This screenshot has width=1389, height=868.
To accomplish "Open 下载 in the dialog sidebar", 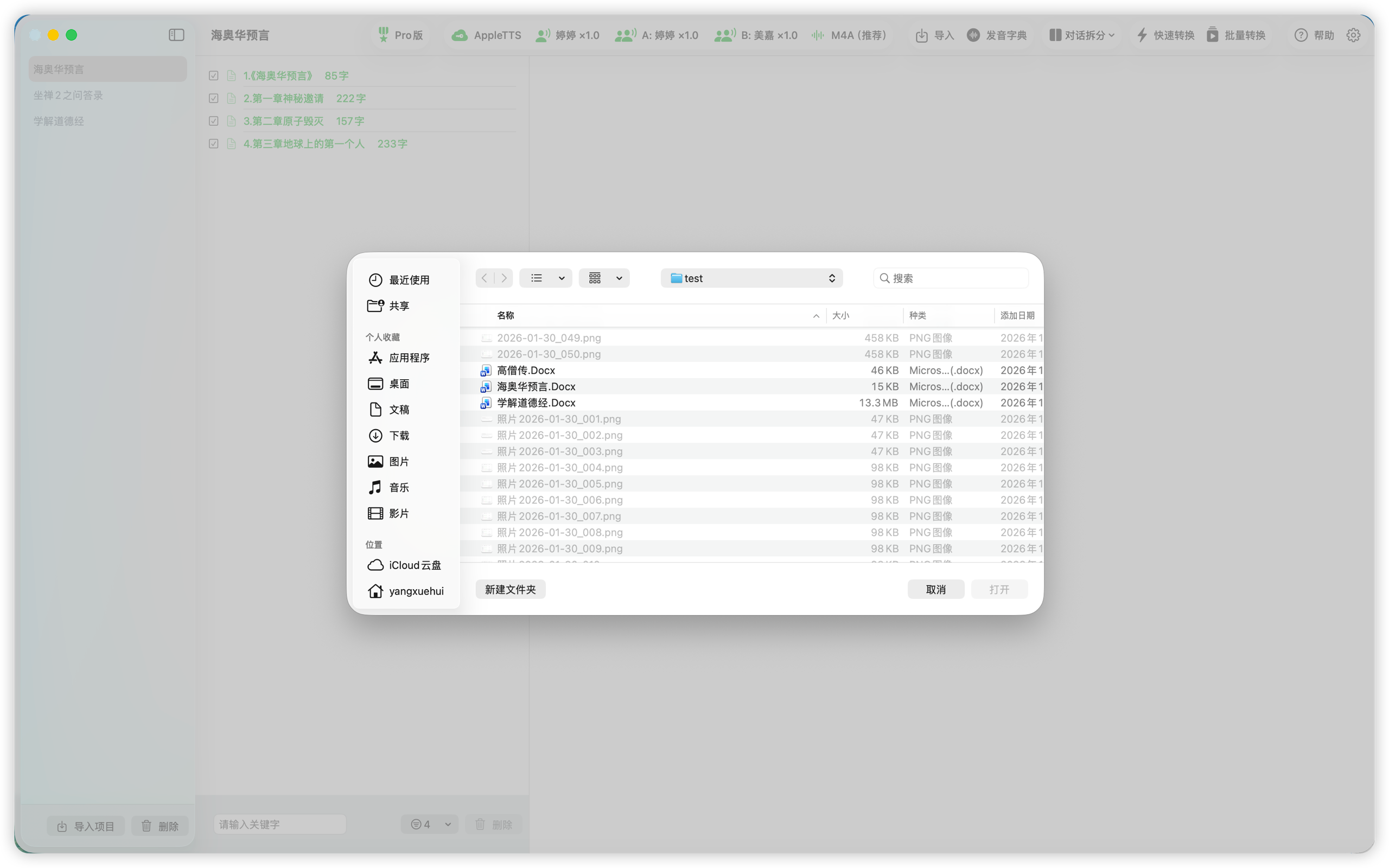I will click(x=388, y=435).
